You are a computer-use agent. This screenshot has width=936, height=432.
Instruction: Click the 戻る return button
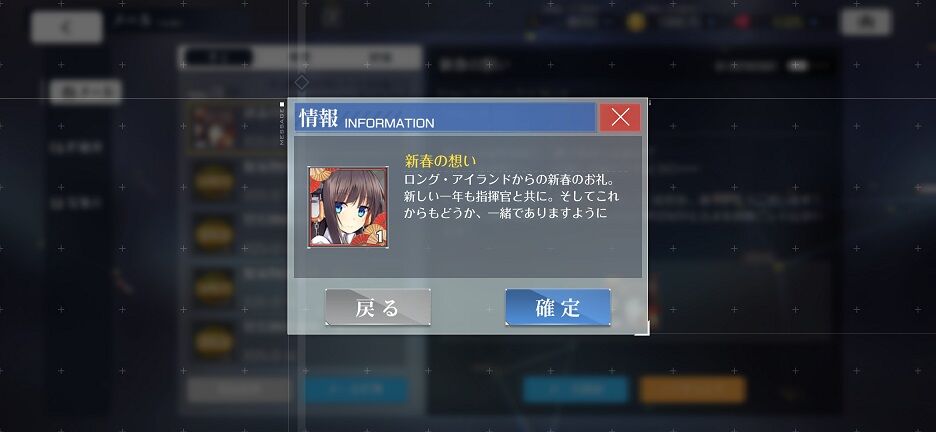click(378, 307)
